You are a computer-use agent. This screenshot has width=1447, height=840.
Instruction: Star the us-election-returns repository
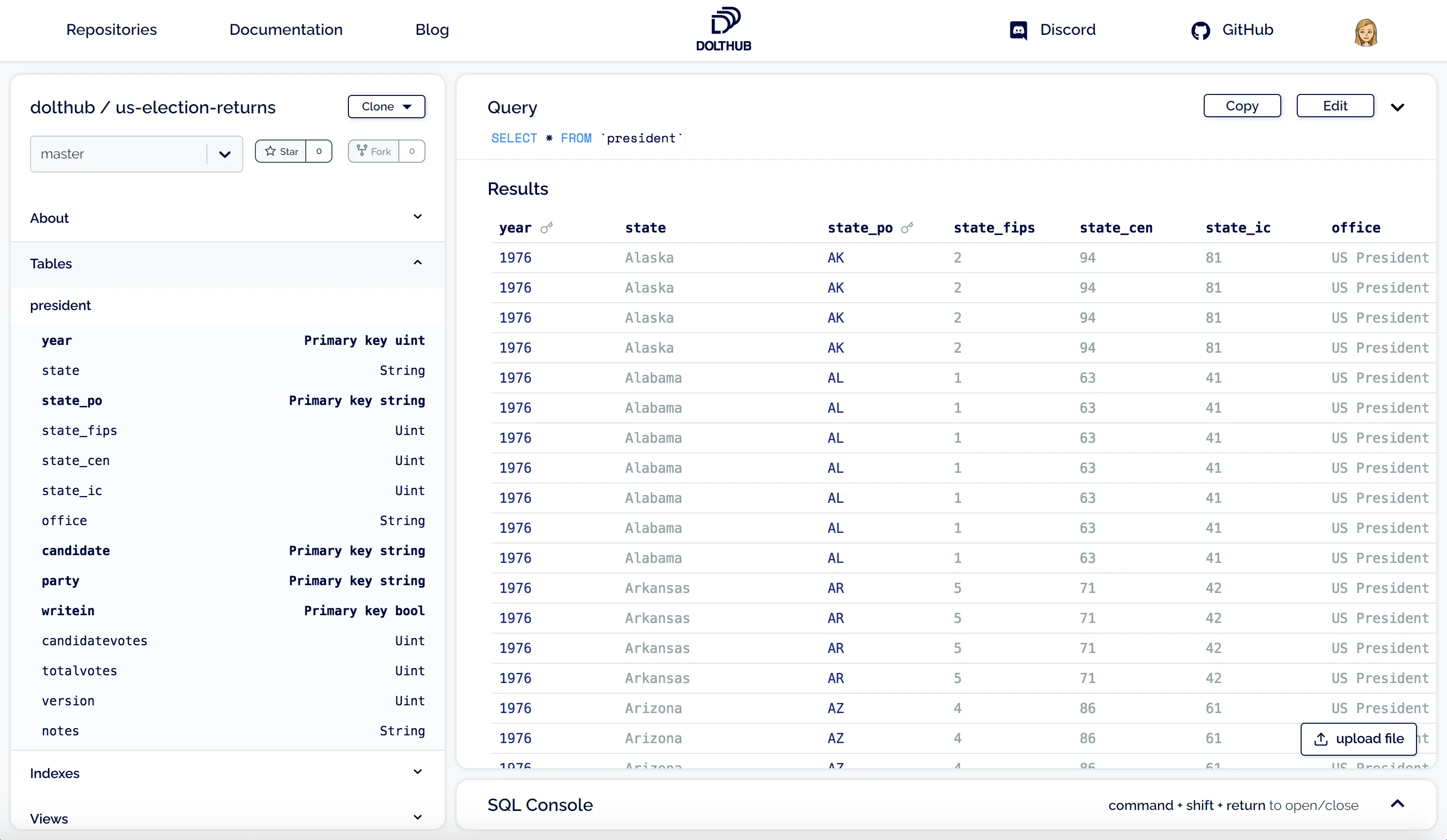click(281, 152)
